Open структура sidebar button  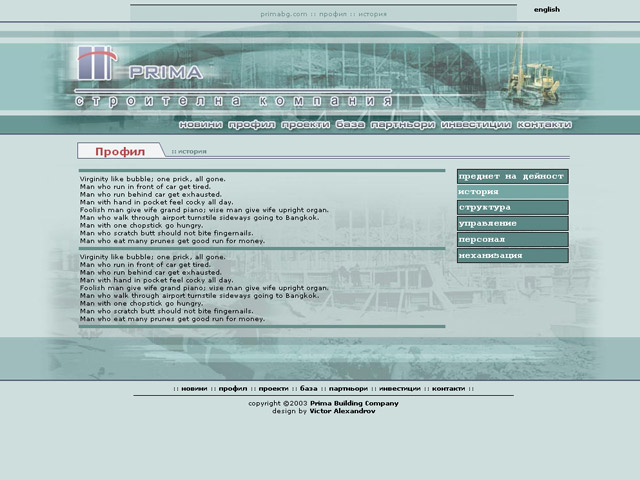[x=513, y=207]
